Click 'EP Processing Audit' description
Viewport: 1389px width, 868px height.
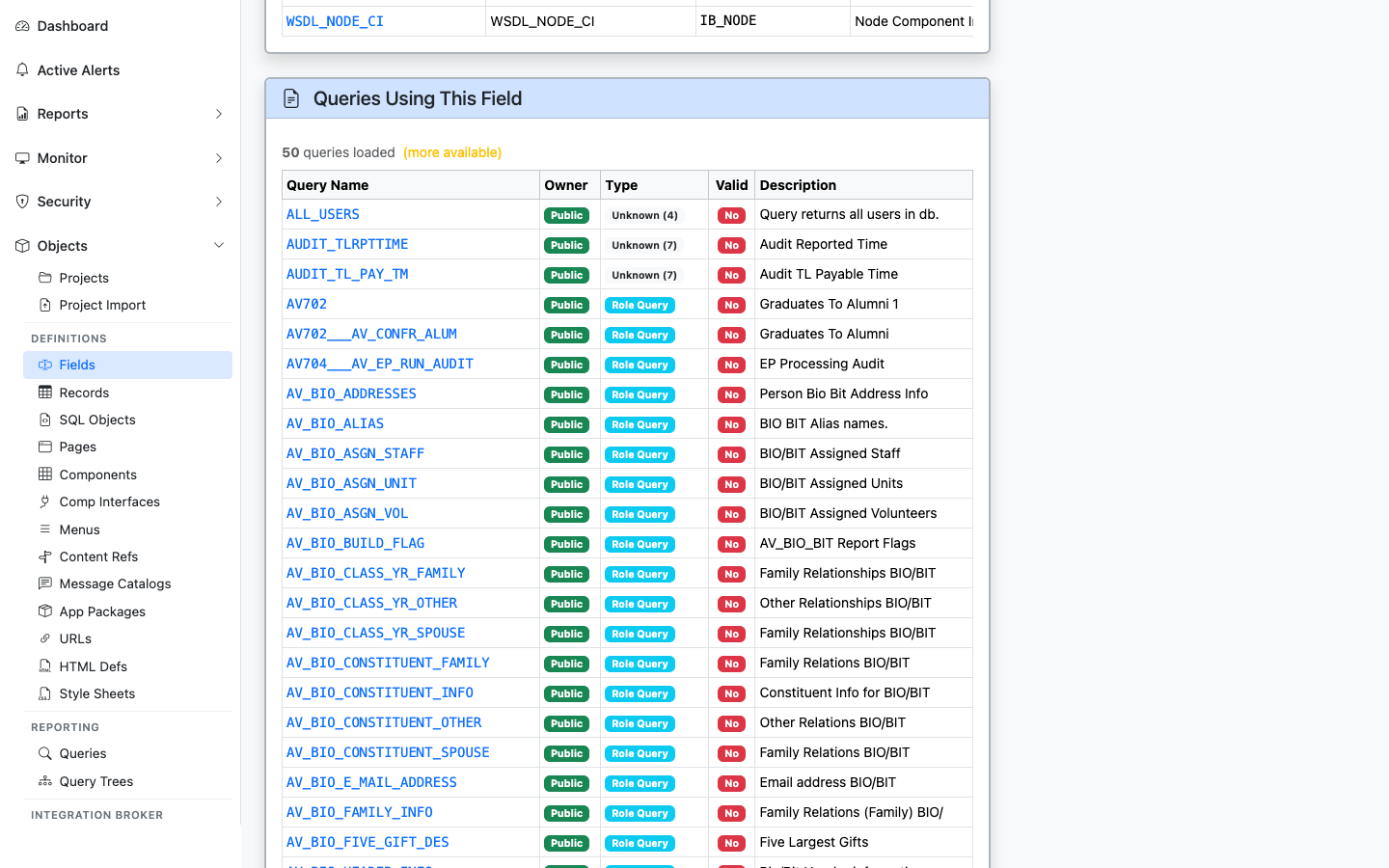[822, 364]
